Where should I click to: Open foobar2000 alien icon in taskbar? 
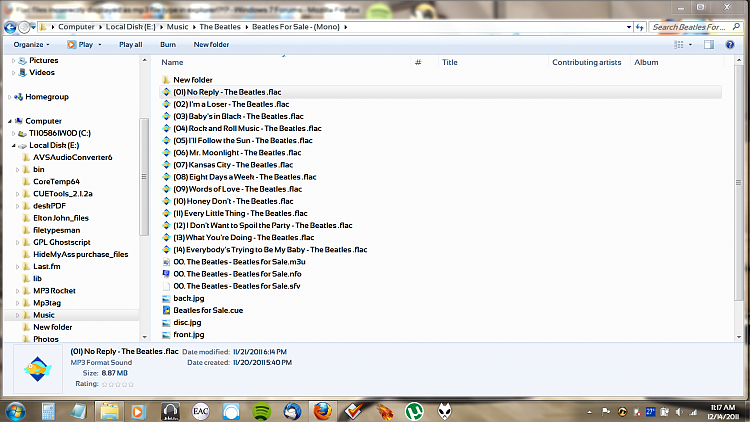444,411
